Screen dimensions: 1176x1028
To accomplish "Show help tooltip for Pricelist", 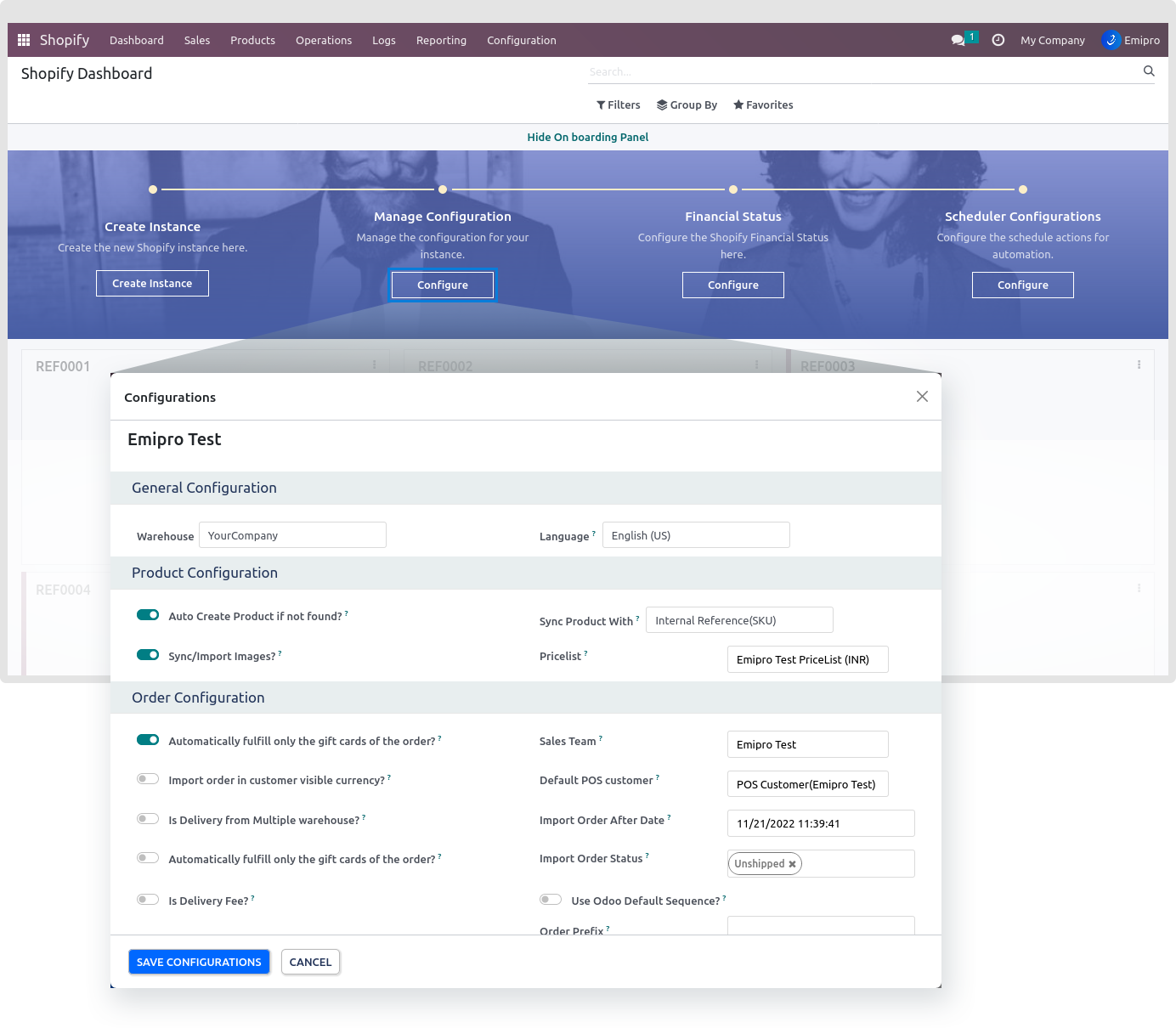I will [x=585, y=653].
